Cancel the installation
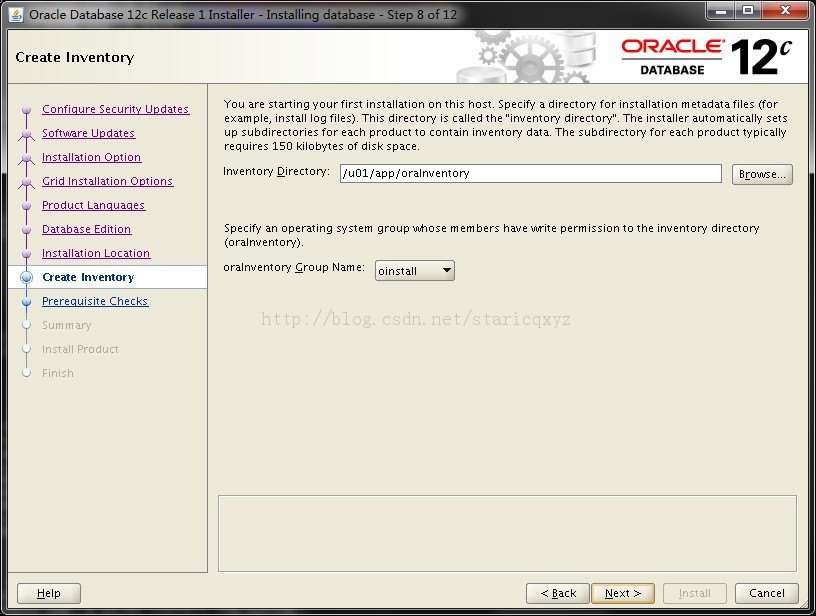This screenshot has height=616, width=816. (x=767, y=593)
